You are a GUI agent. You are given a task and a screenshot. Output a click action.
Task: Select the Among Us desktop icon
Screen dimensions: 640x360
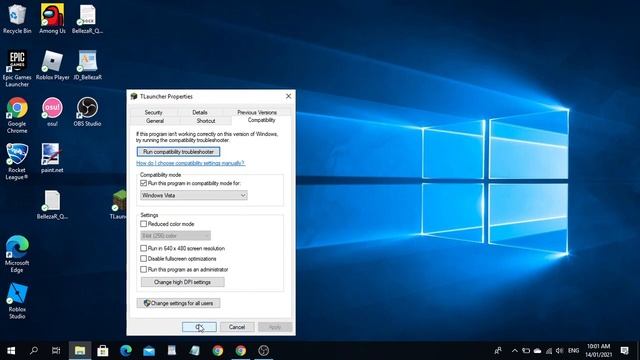(52, 18)
